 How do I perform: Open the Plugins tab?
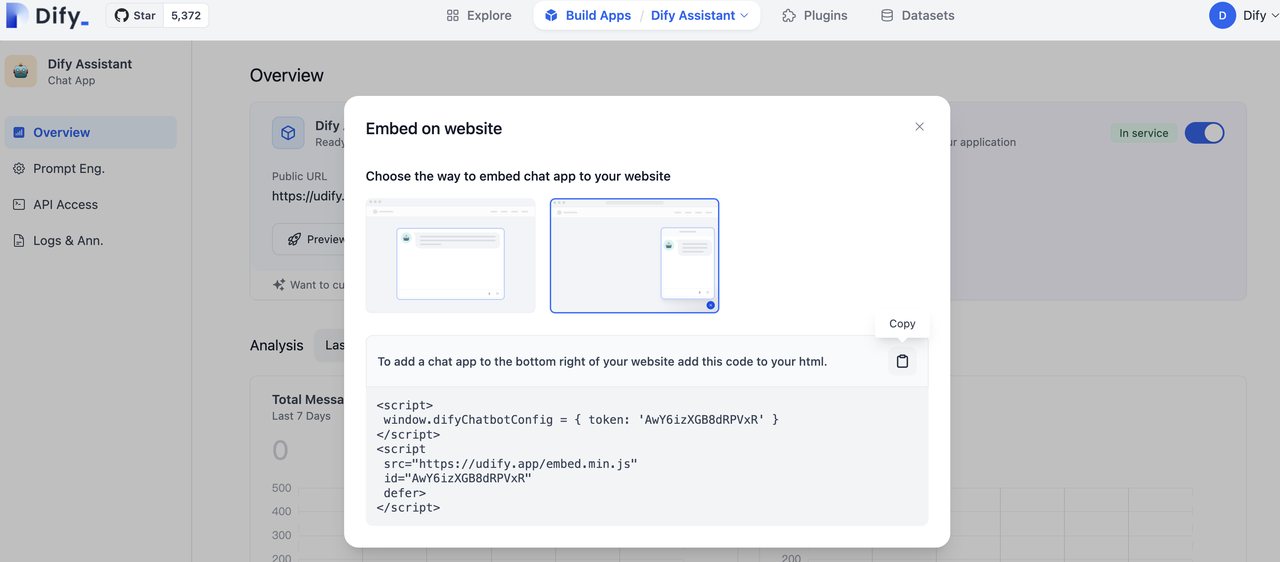pyautogui.click(x=815, y=16)
